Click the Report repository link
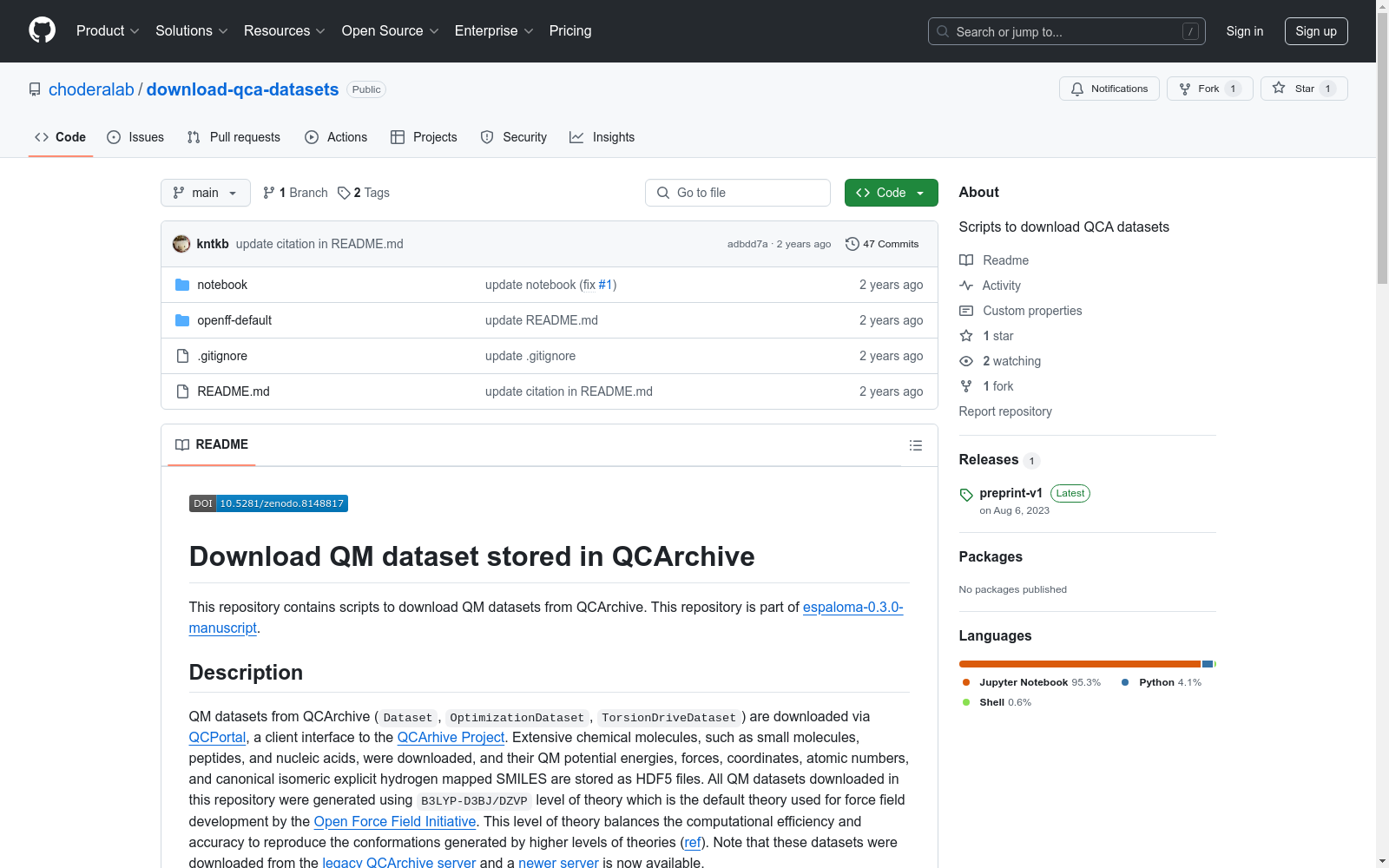 point(1005,411)
